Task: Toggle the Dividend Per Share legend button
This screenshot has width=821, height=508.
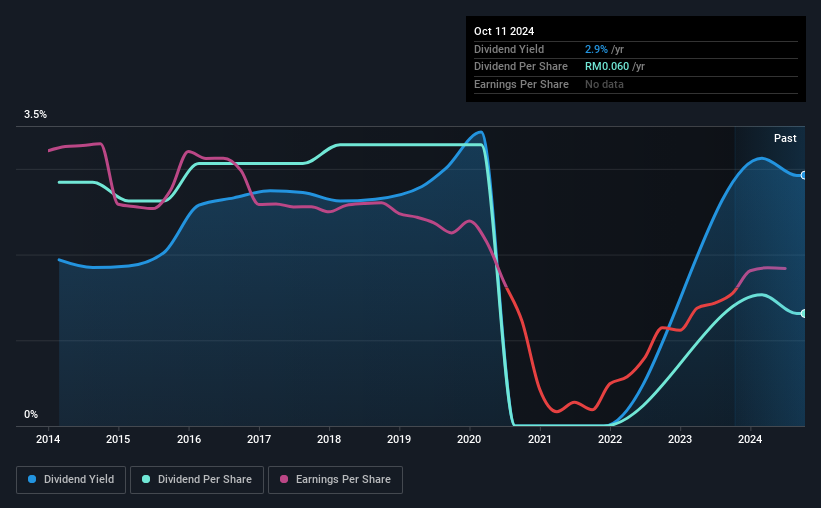Action: coord(197,480)
